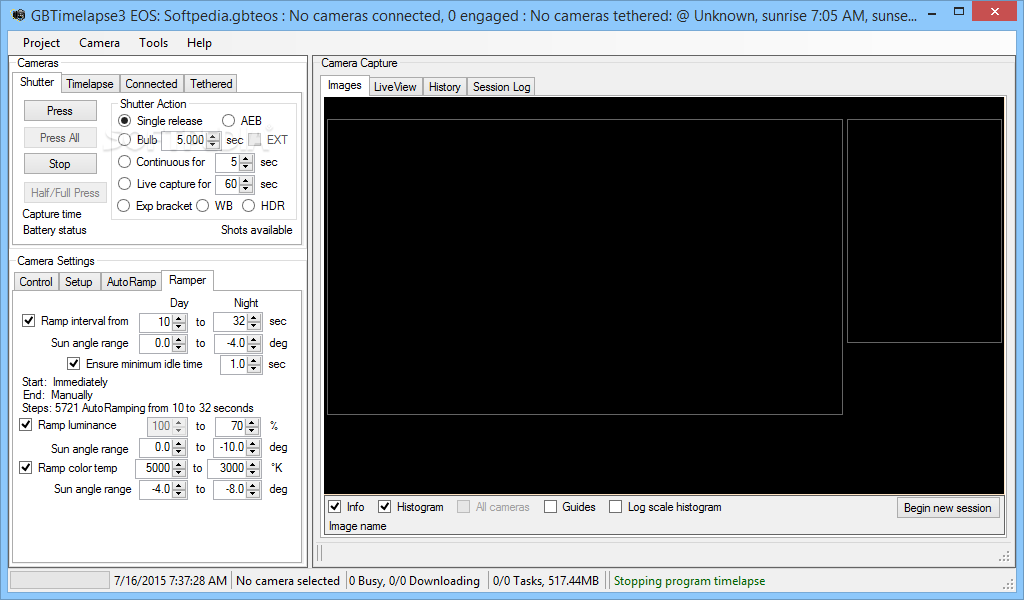Switch to the Connected tab
1024x600 pixels.
[x=151, y=84]
